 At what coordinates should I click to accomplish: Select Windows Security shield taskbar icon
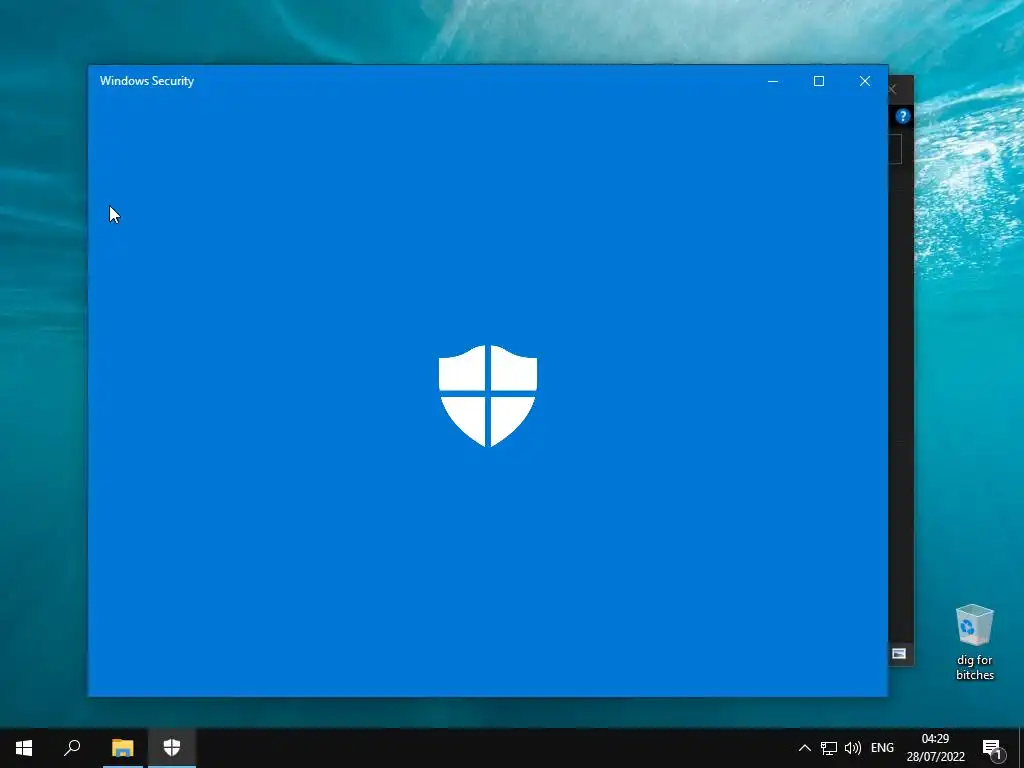click(x=172, y=748)
